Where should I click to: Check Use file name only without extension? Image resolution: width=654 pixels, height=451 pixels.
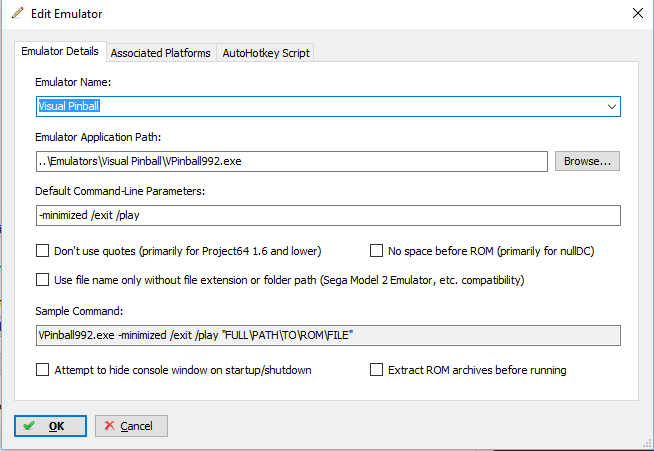[x=43, y=280]
